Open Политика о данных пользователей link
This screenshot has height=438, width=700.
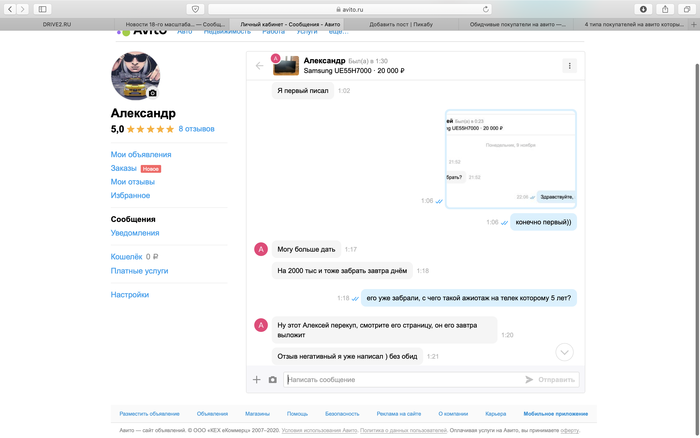[404, 430]
